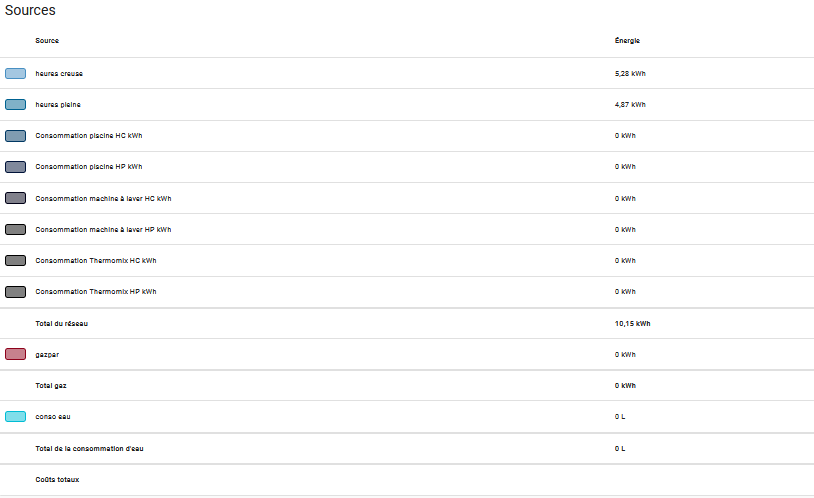Select the Consommation piscine HP swatch

(x=16, y=167)
